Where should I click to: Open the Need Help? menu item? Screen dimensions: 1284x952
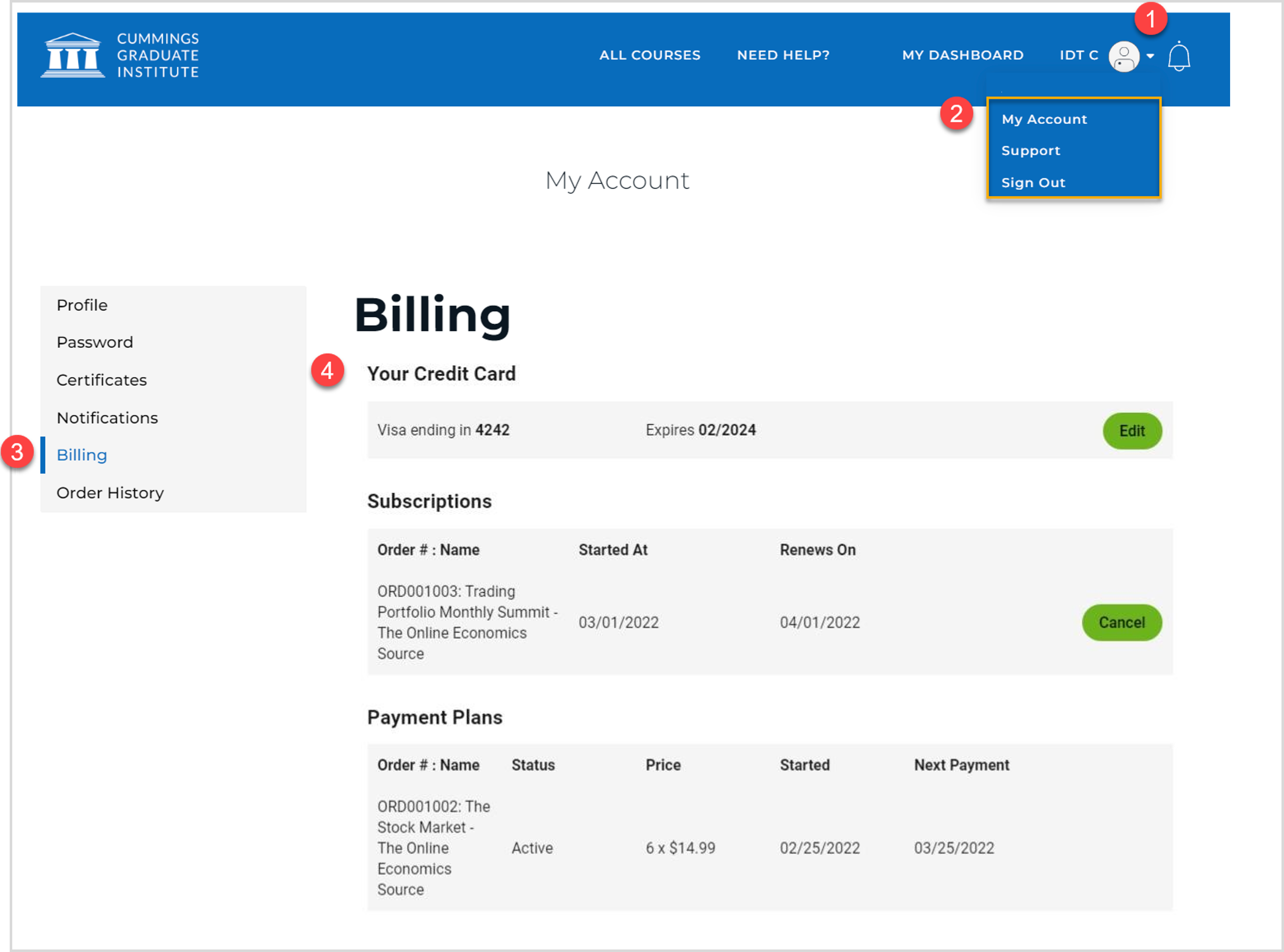[783, 55]
